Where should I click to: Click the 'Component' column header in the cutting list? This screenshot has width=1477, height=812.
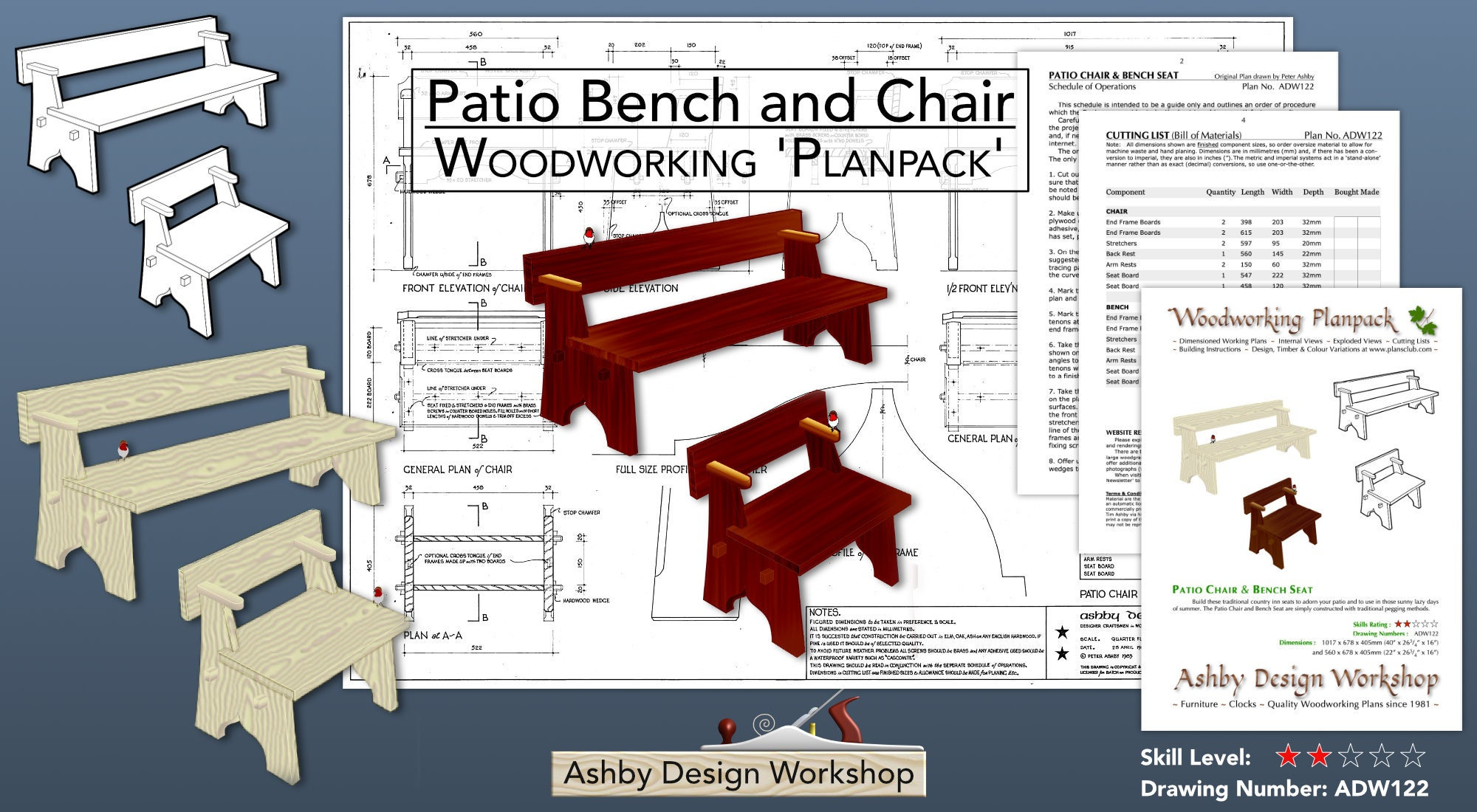[x=1125, y=192]
